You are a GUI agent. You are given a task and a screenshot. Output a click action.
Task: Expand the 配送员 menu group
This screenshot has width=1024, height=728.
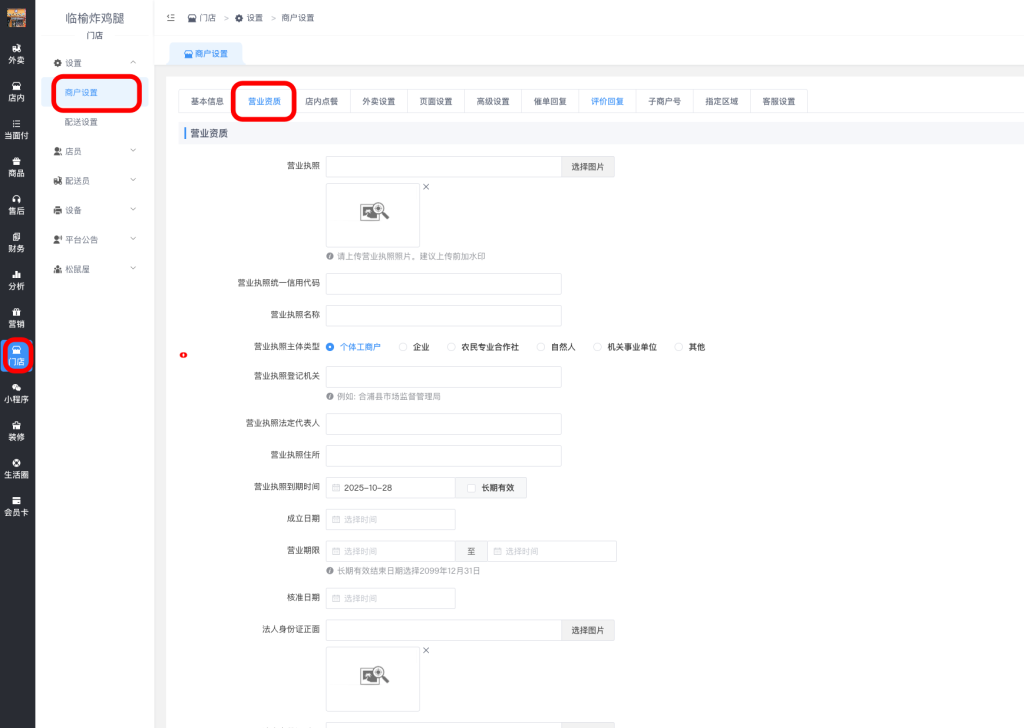tap(94, 180)
